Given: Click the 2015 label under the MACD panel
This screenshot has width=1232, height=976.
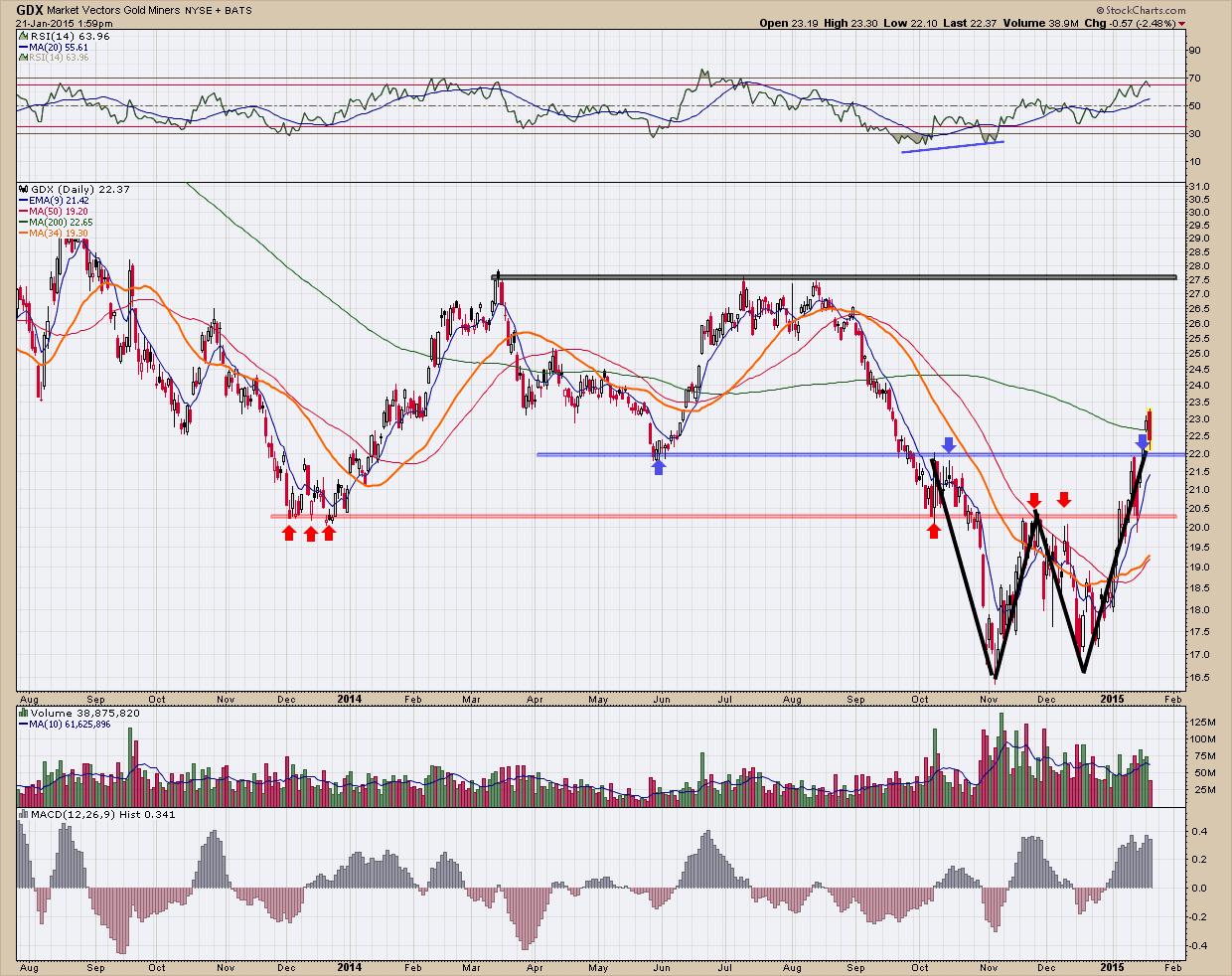Looking at the screenshot, I should (x=1112, y=966).
